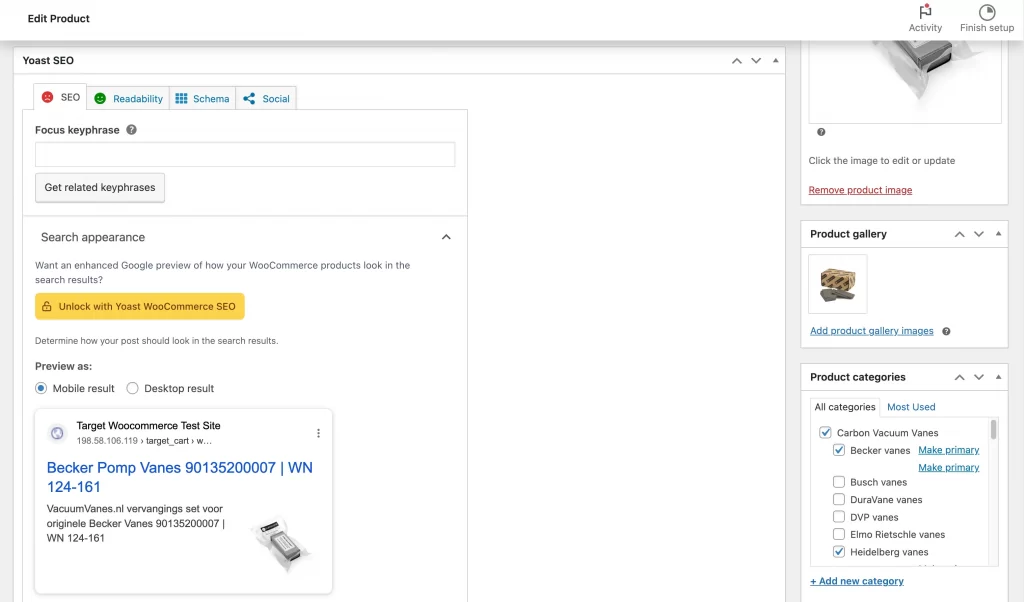Move Product categories panel down
Screen dimensions: 1024x602
coord(978,377)
